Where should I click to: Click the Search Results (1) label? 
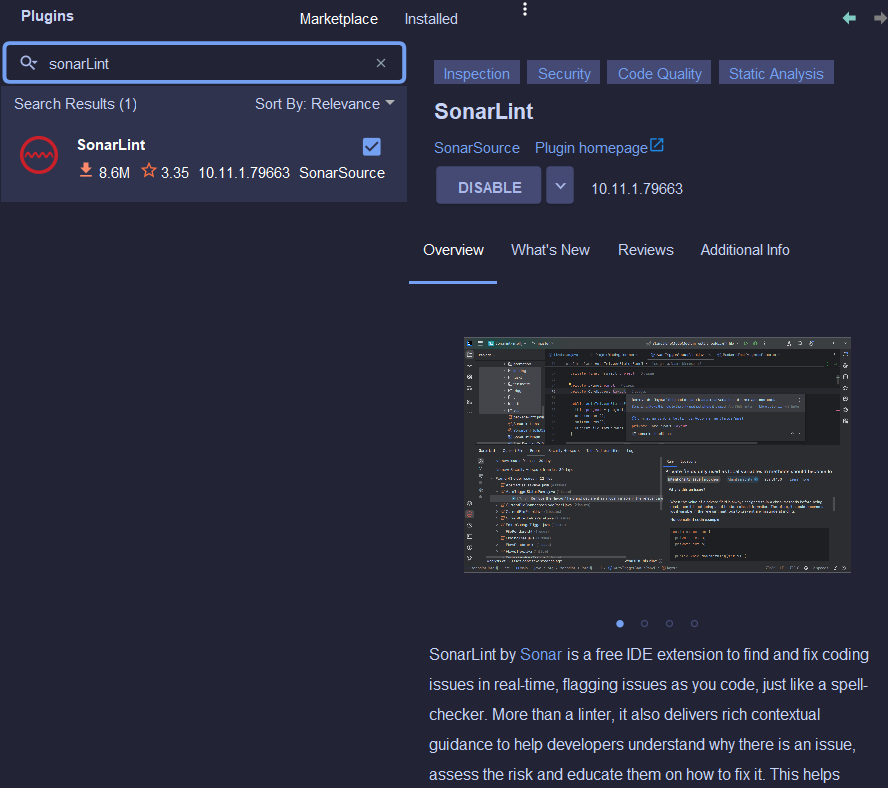point(75,104)
